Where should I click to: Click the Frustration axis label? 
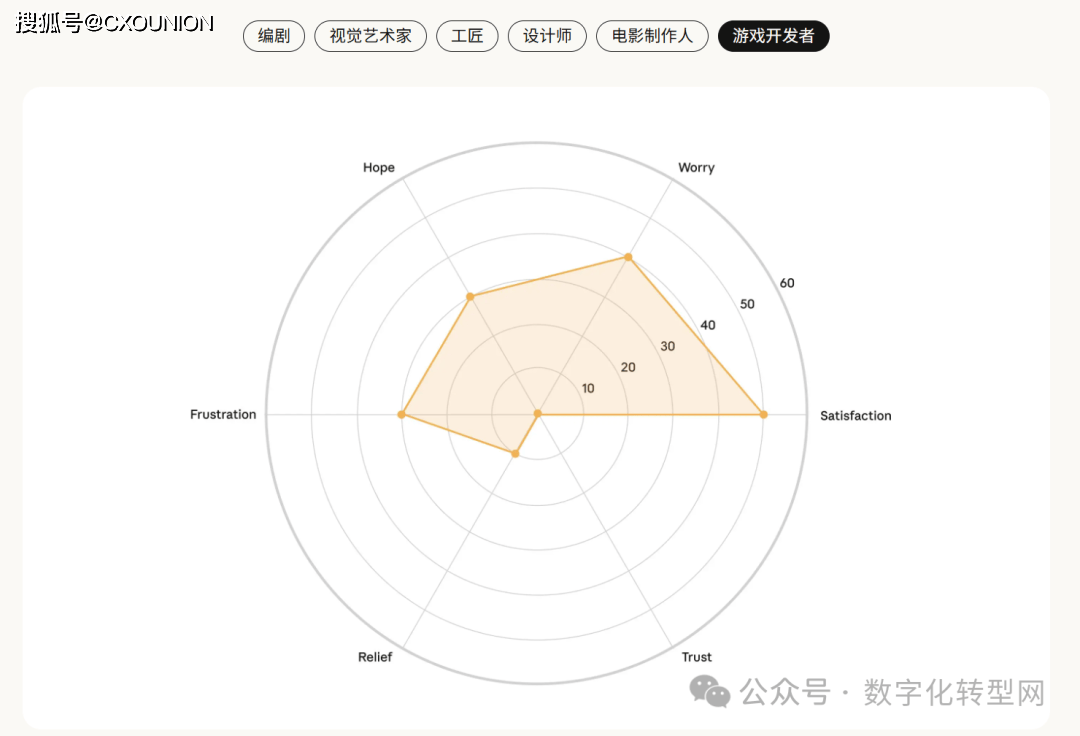(223, 415)
